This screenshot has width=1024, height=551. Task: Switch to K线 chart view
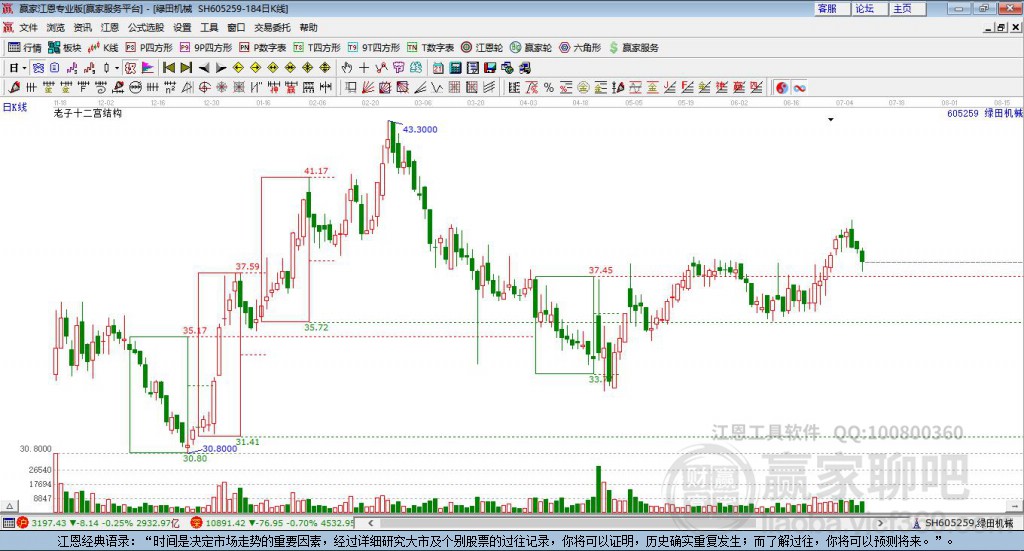(x=103, y=48)
